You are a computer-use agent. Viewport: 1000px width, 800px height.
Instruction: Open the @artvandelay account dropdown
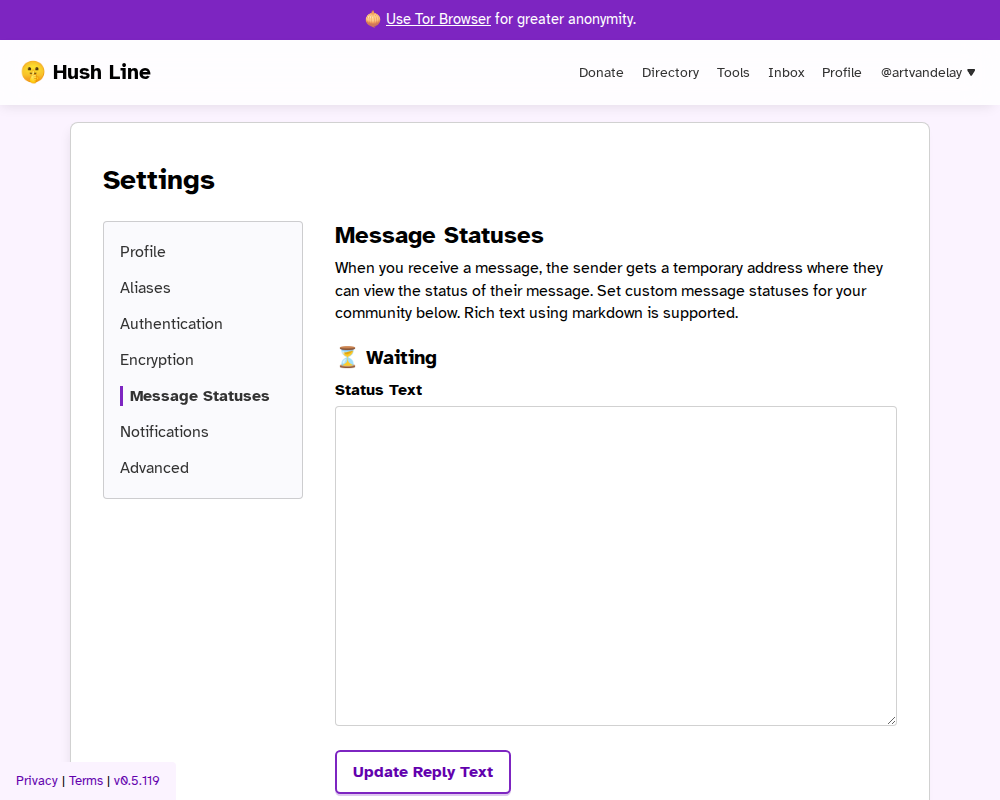pyautogui.click(x=928, y=73)
